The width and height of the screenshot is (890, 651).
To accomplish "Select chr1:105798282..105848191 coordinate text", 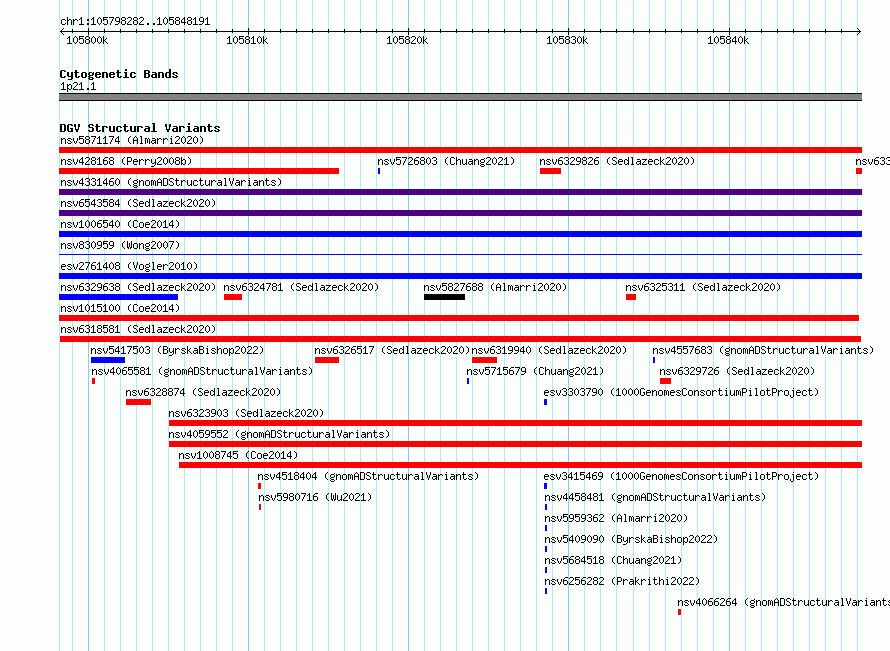I will (x=135, y=21).
